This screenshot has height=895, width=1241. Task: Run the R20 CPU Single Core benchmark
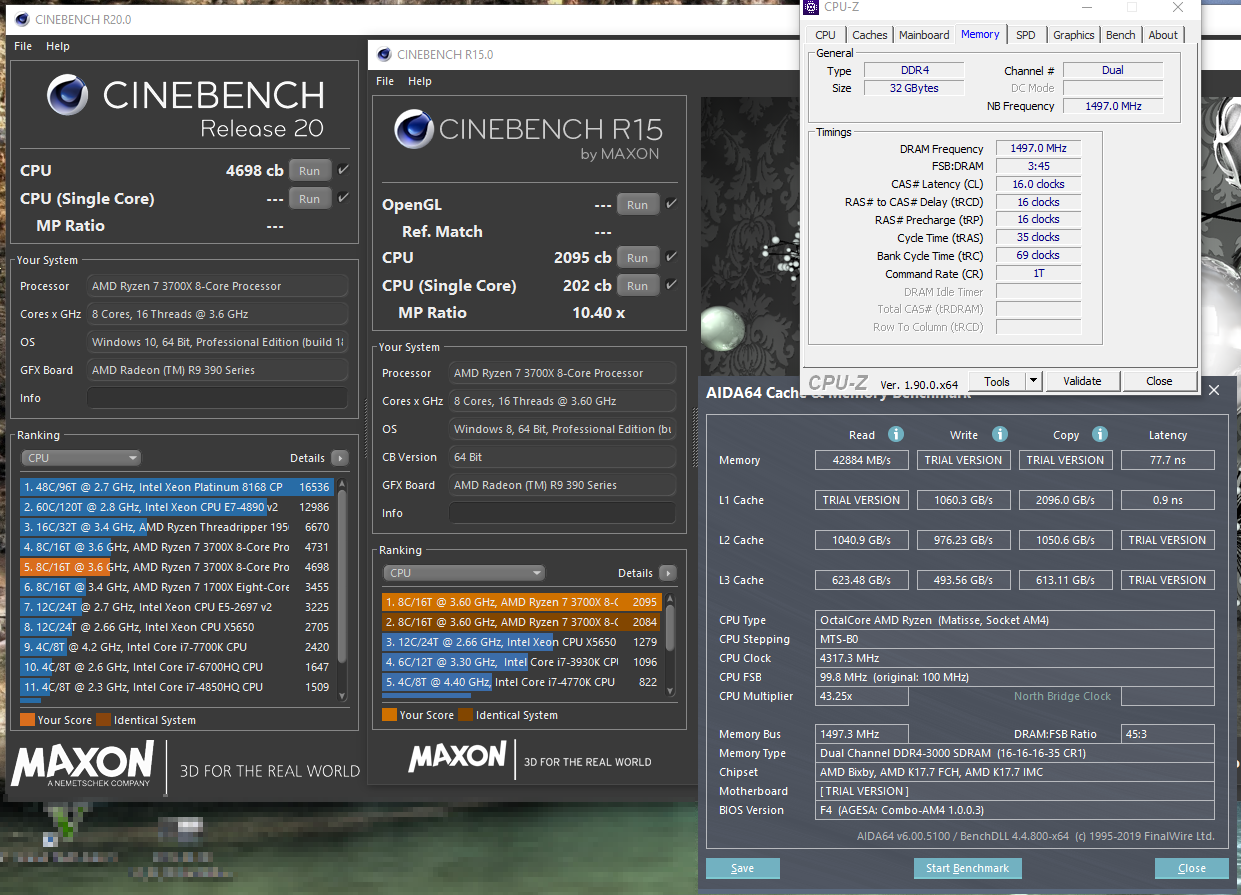point(310,198)
